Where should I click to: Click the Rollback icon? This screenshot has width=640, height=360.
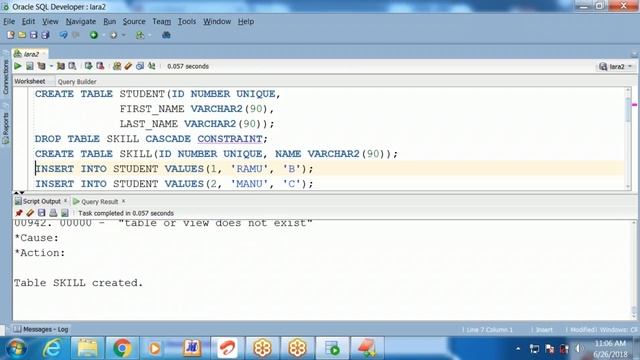(100, 66)
